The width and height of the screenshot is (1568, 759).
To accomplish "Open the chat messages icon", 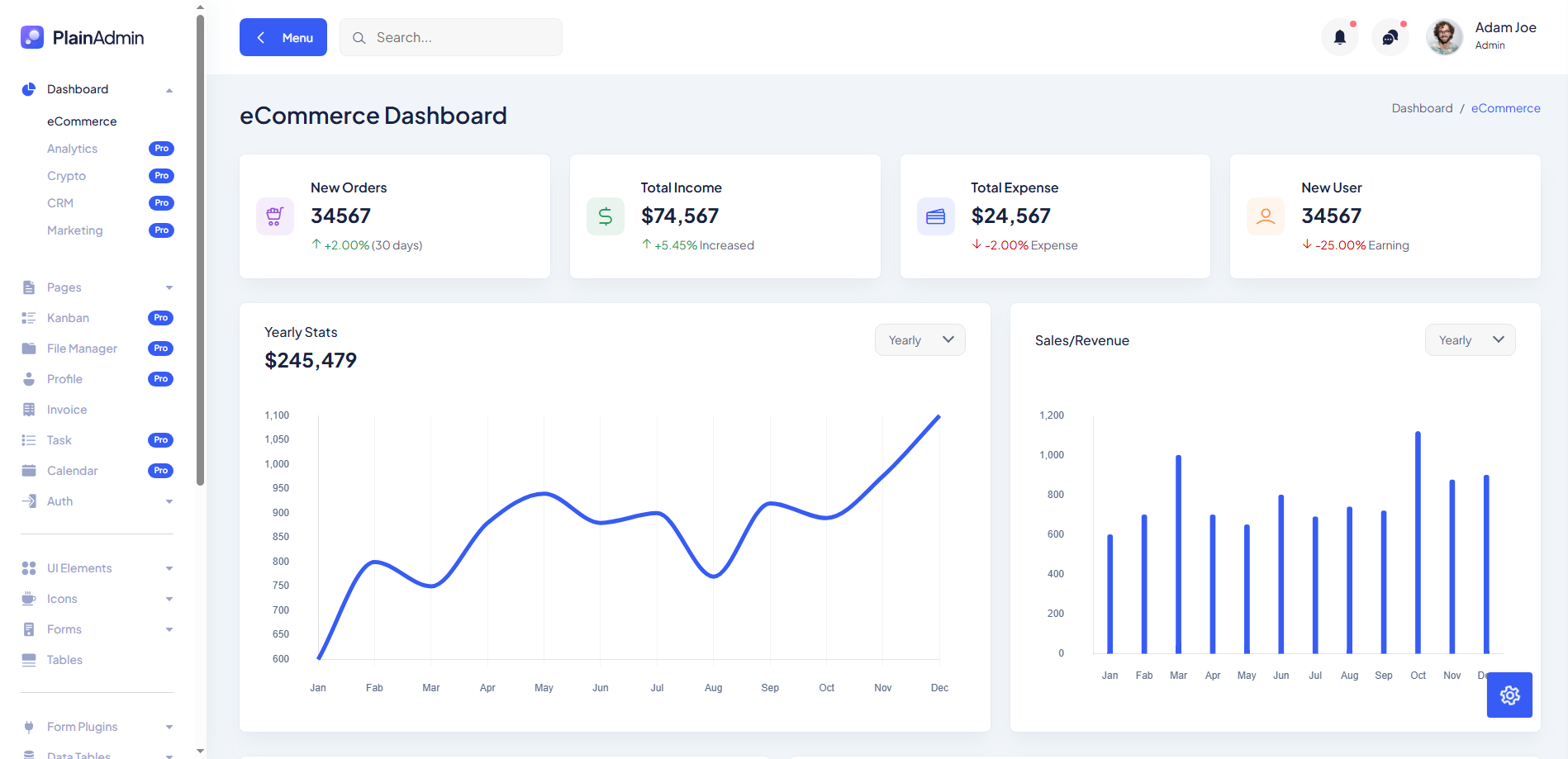I will coord(1390,37).
